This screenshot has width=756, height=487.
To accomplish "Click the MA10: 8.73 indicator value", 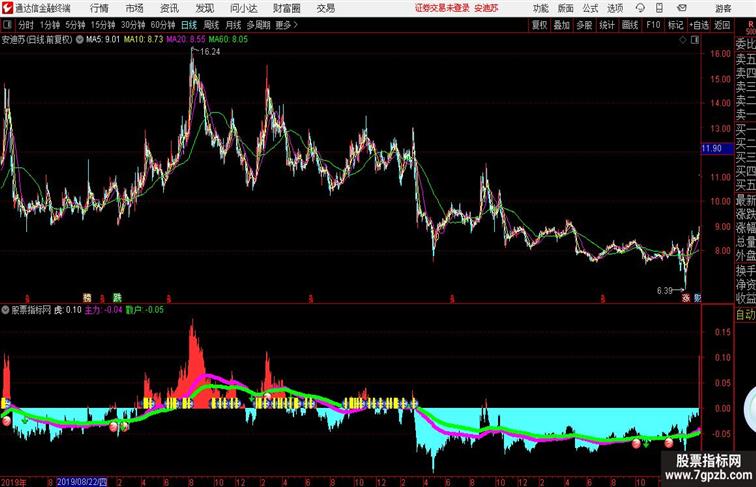I will (x=143, y=40).
